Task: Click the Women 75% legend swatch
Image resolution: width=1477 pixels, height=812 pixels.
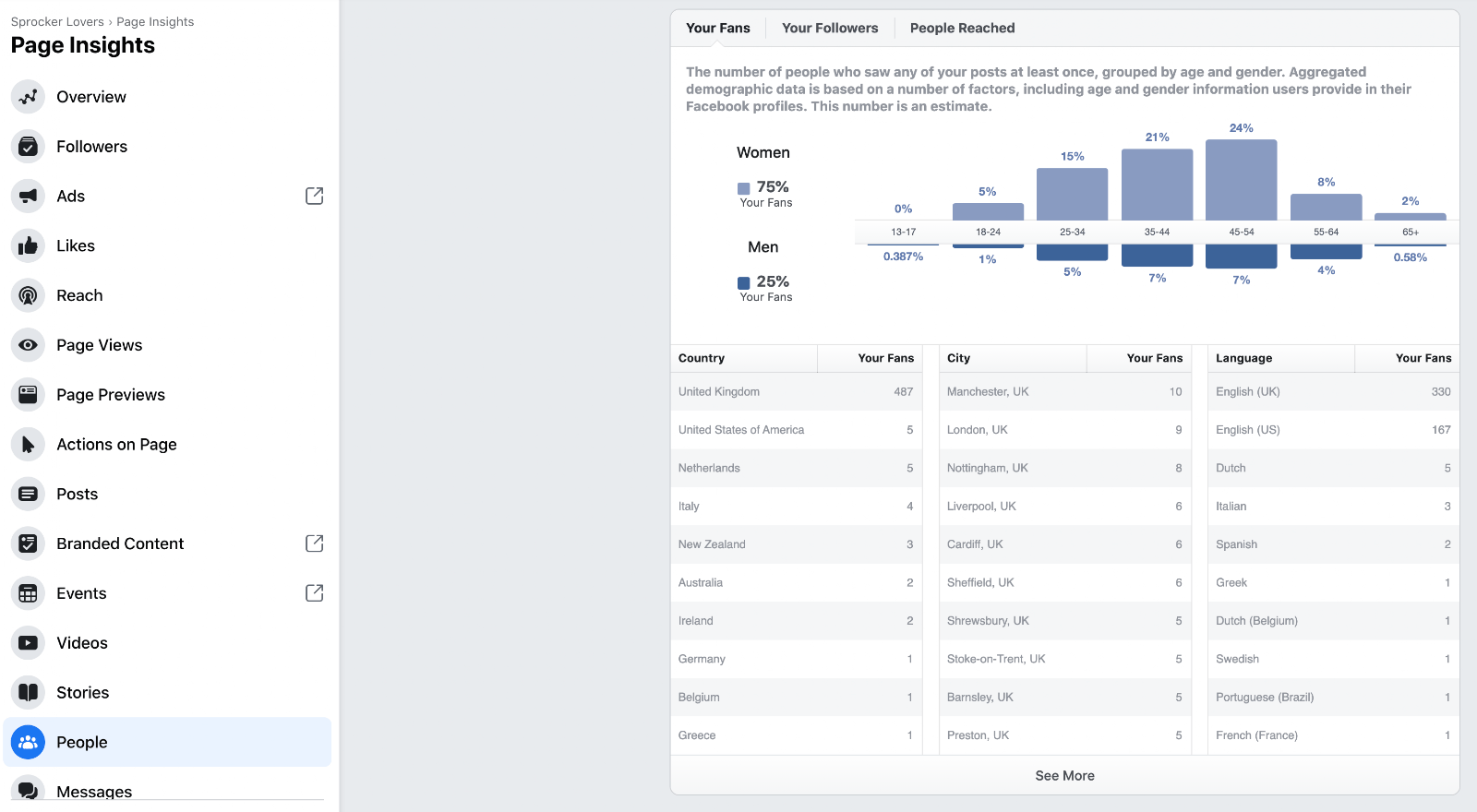Action: [743, 188]
